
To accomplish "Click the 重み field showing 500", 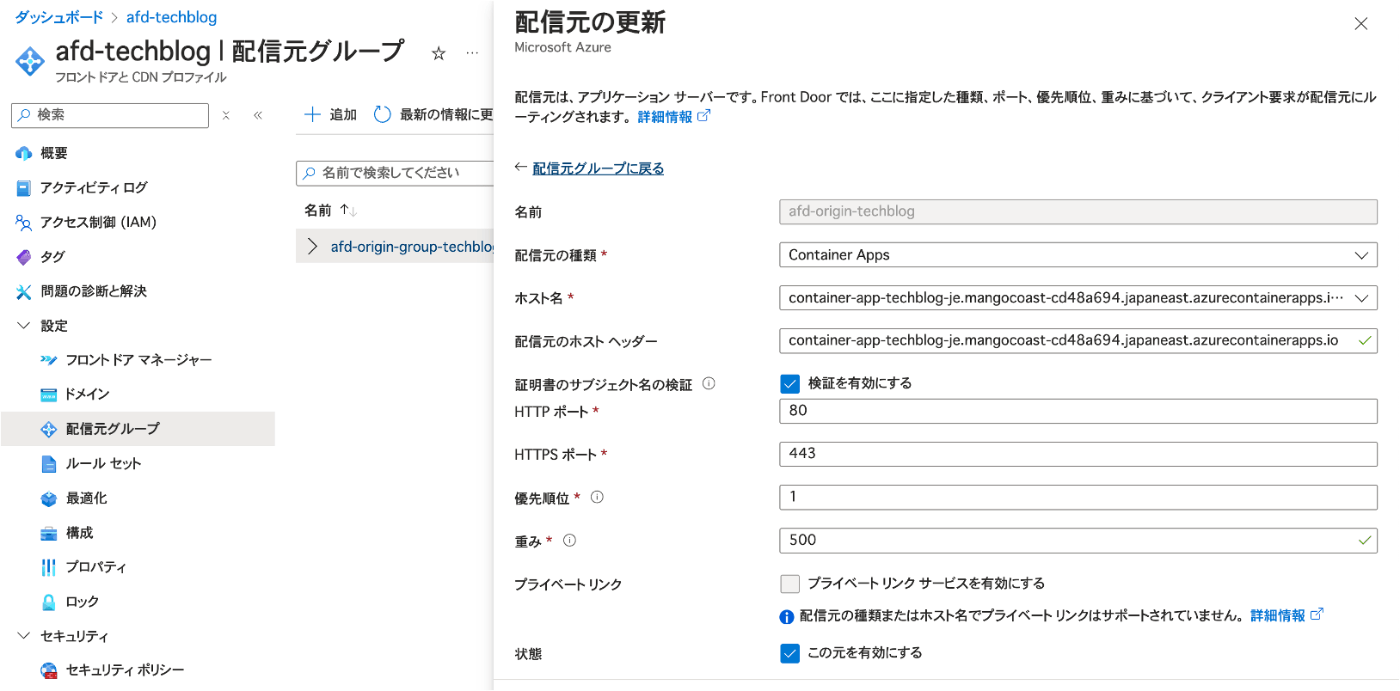I will 1078,540.
